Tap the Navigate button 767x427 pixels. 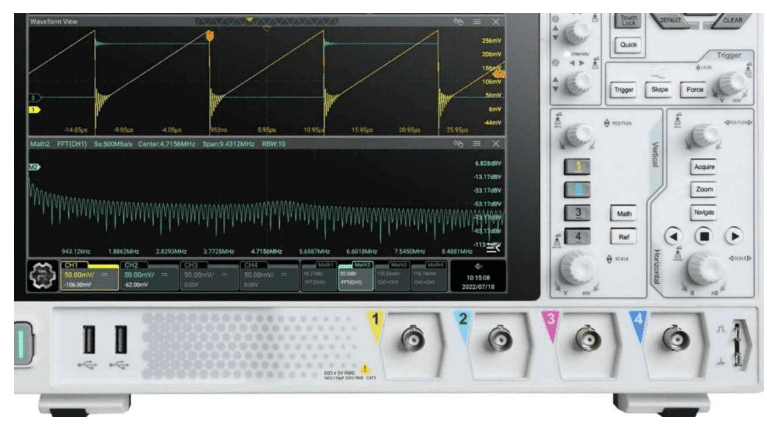(x=704, y=212)
